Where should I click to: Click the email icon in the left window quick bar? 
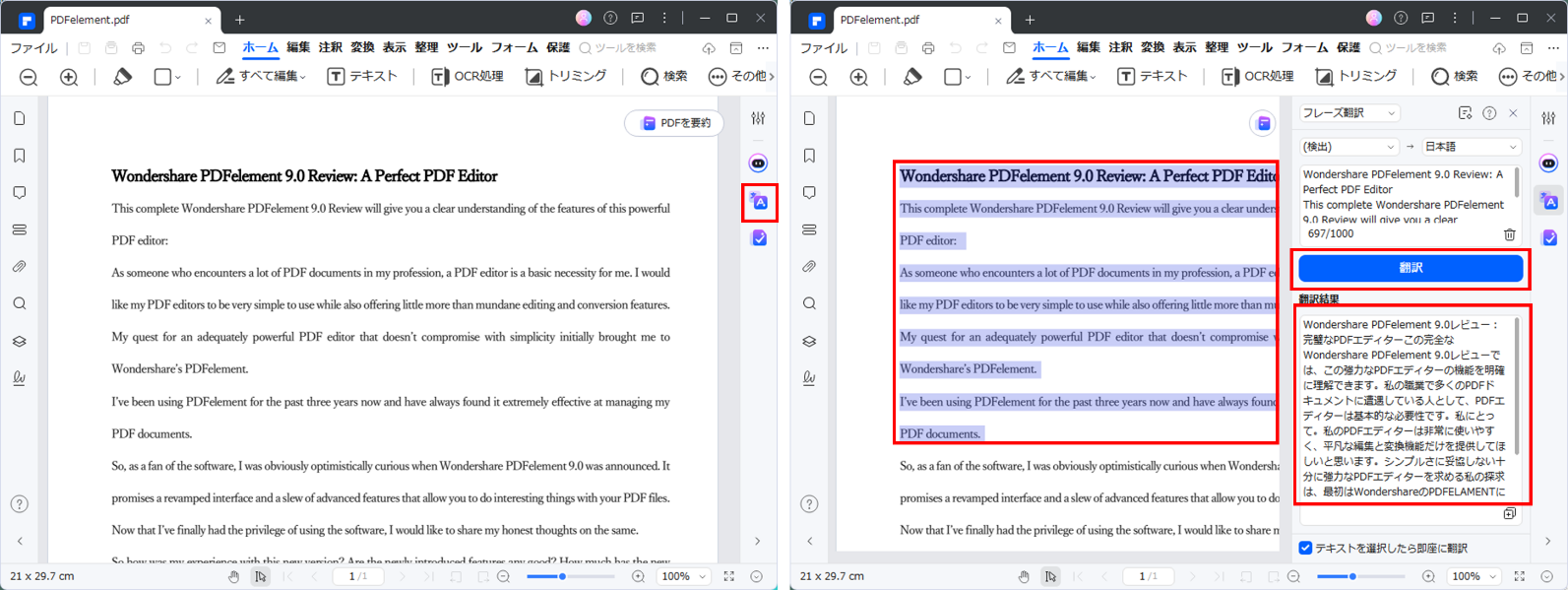point(220,48)
